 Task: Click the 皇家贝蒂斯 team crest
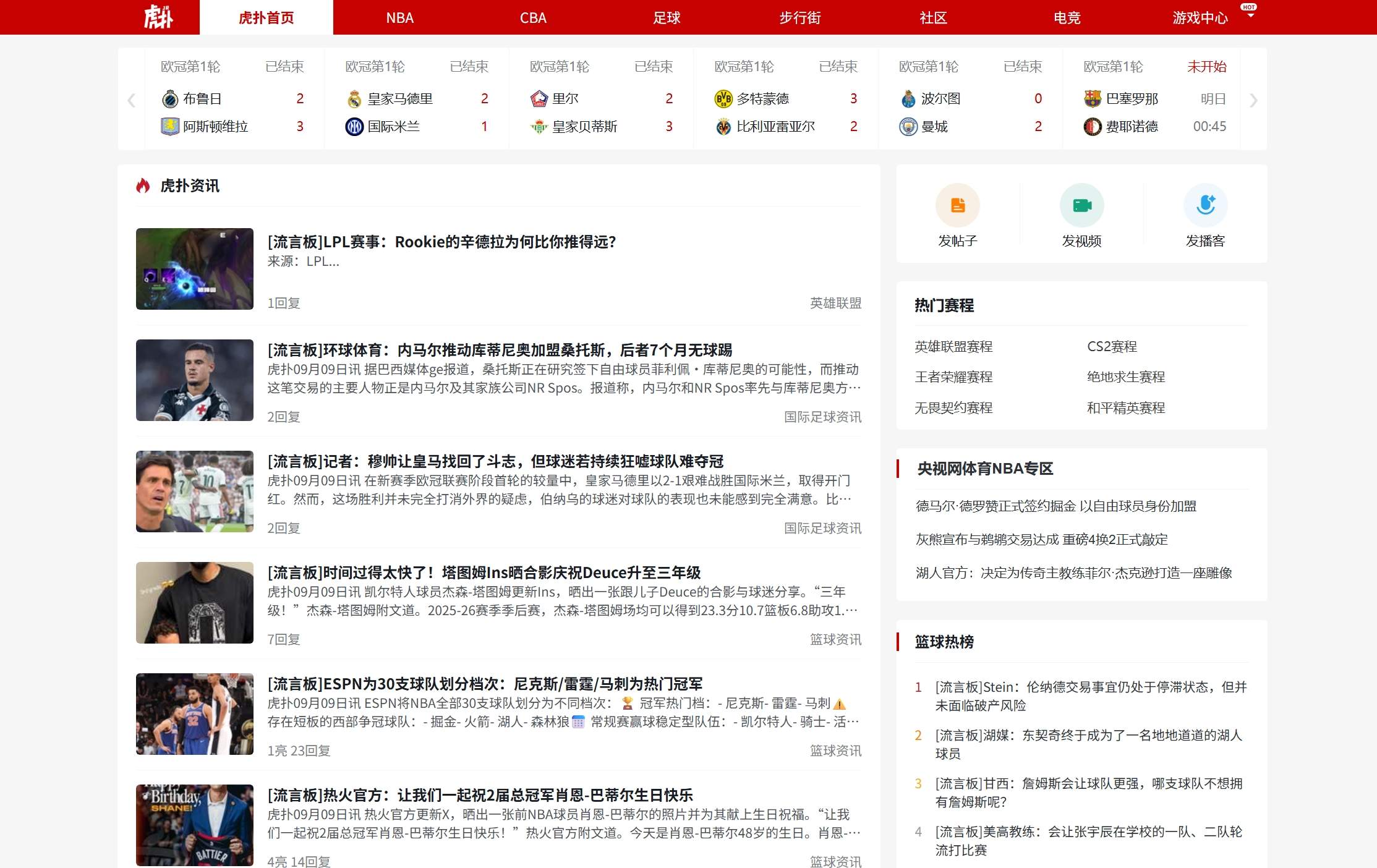pyautogui.click(x=539, y=127)
